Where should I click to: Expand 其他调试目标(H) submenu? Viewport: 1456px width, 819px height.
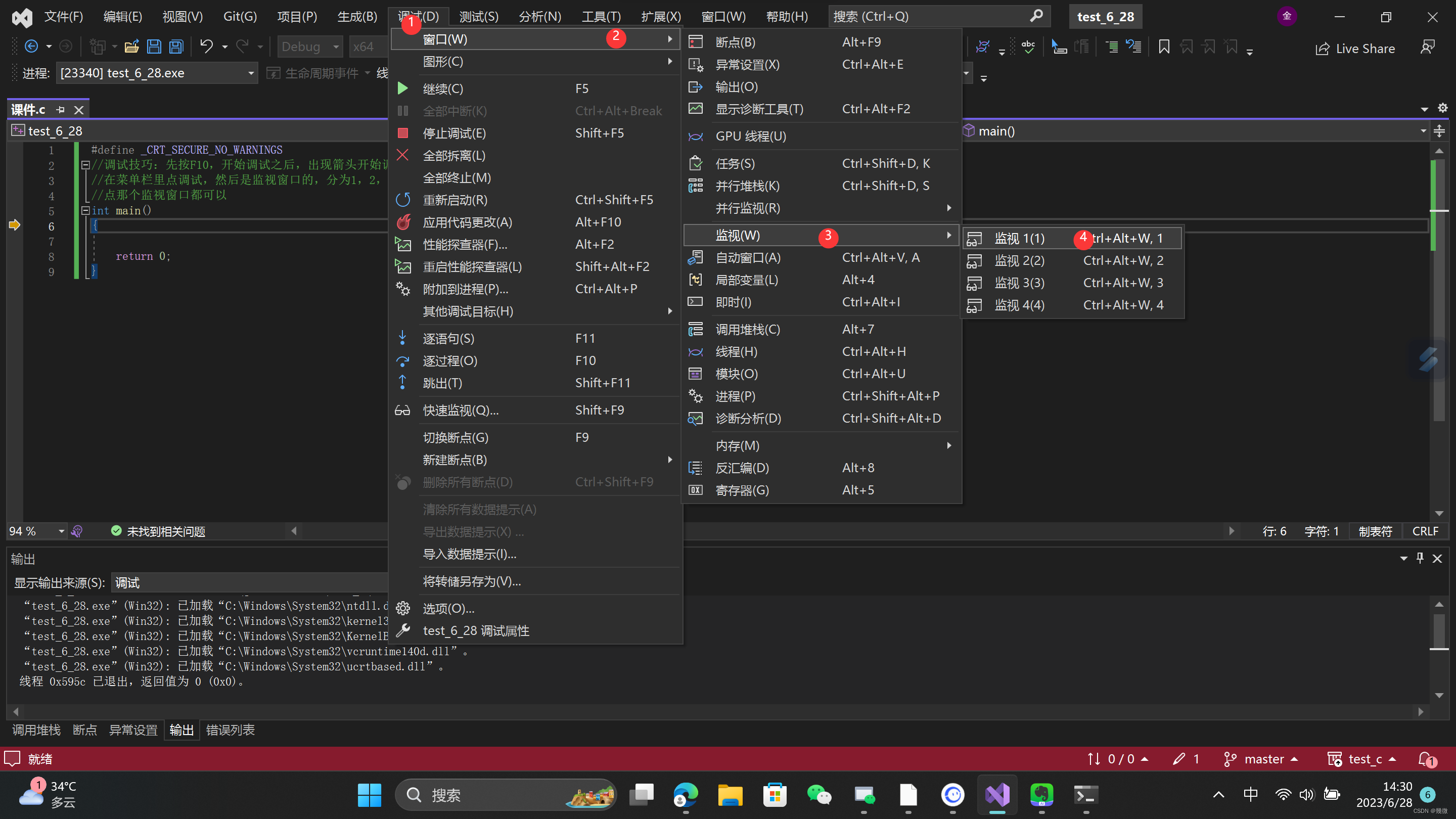tap(535, 311)
